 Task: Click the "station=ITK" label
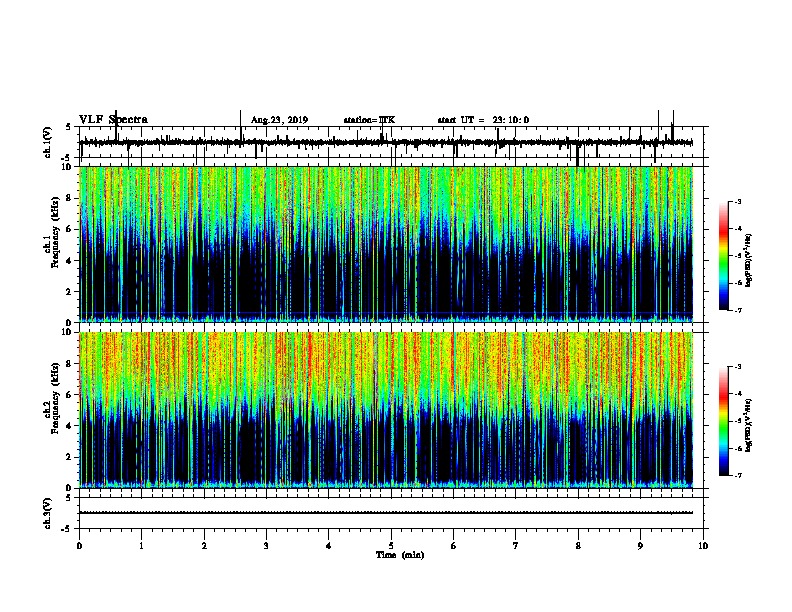(x=369, y=120)
